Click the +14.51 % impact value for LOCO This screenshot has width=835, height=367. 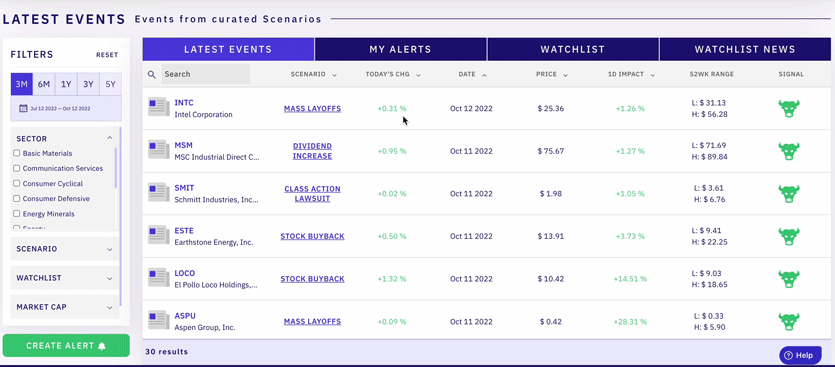pos(630,279)
